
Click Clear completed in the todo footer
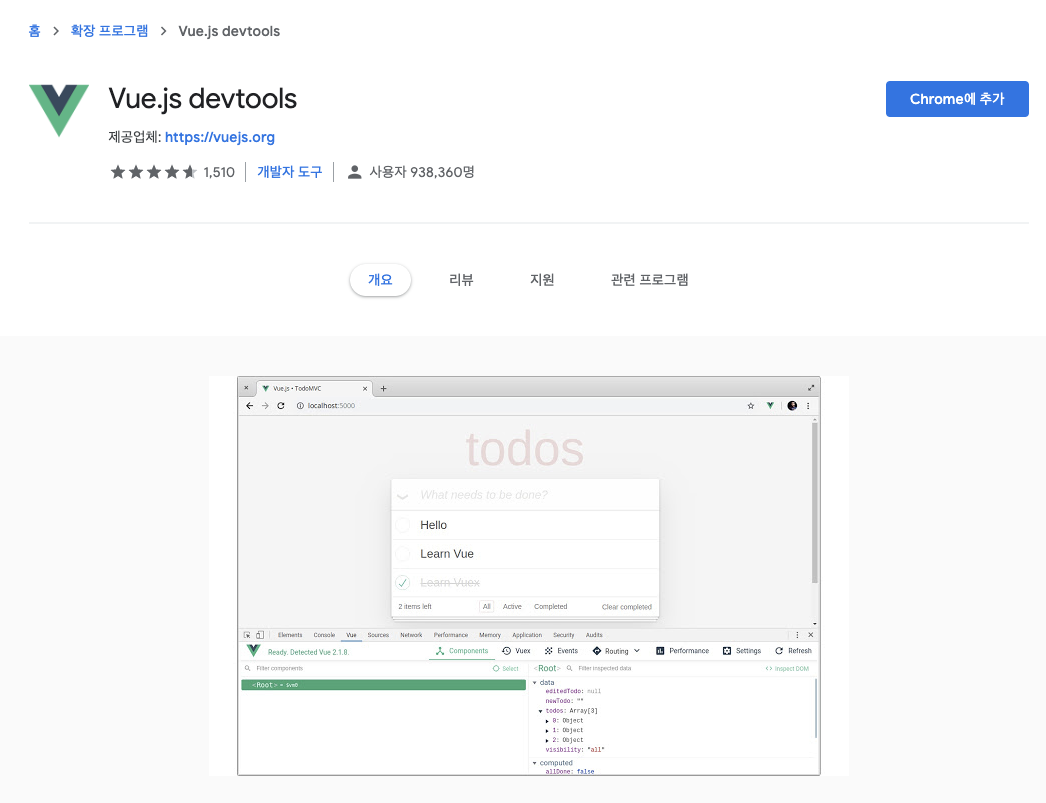626,607
